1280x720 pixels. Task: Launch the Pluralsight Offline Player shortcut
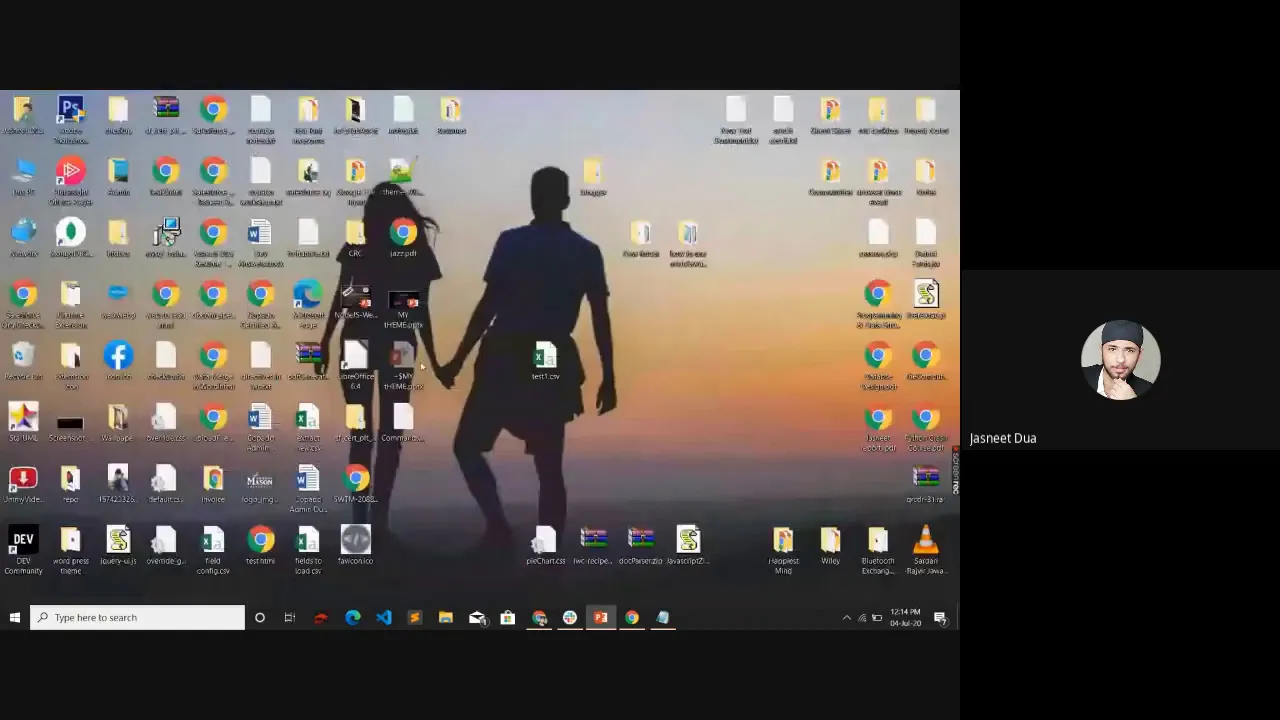[x=70, y=181]
